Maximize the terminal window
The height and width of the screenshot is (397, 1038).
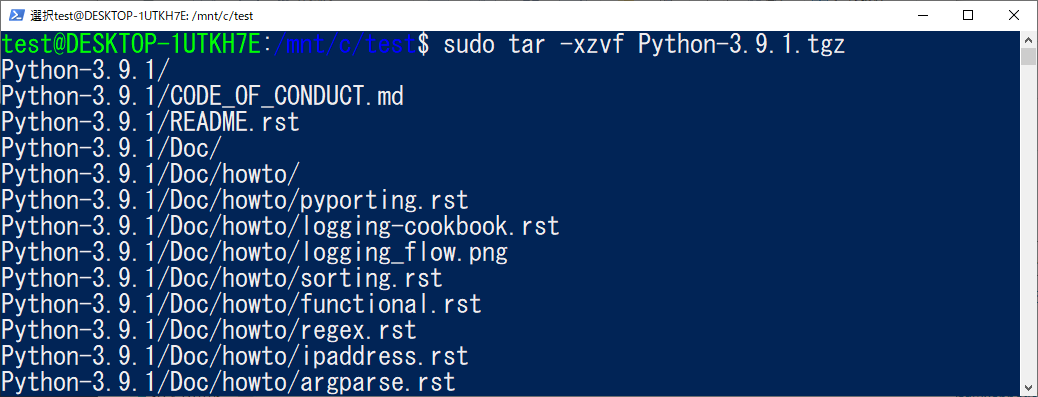[x=968, y=15]
